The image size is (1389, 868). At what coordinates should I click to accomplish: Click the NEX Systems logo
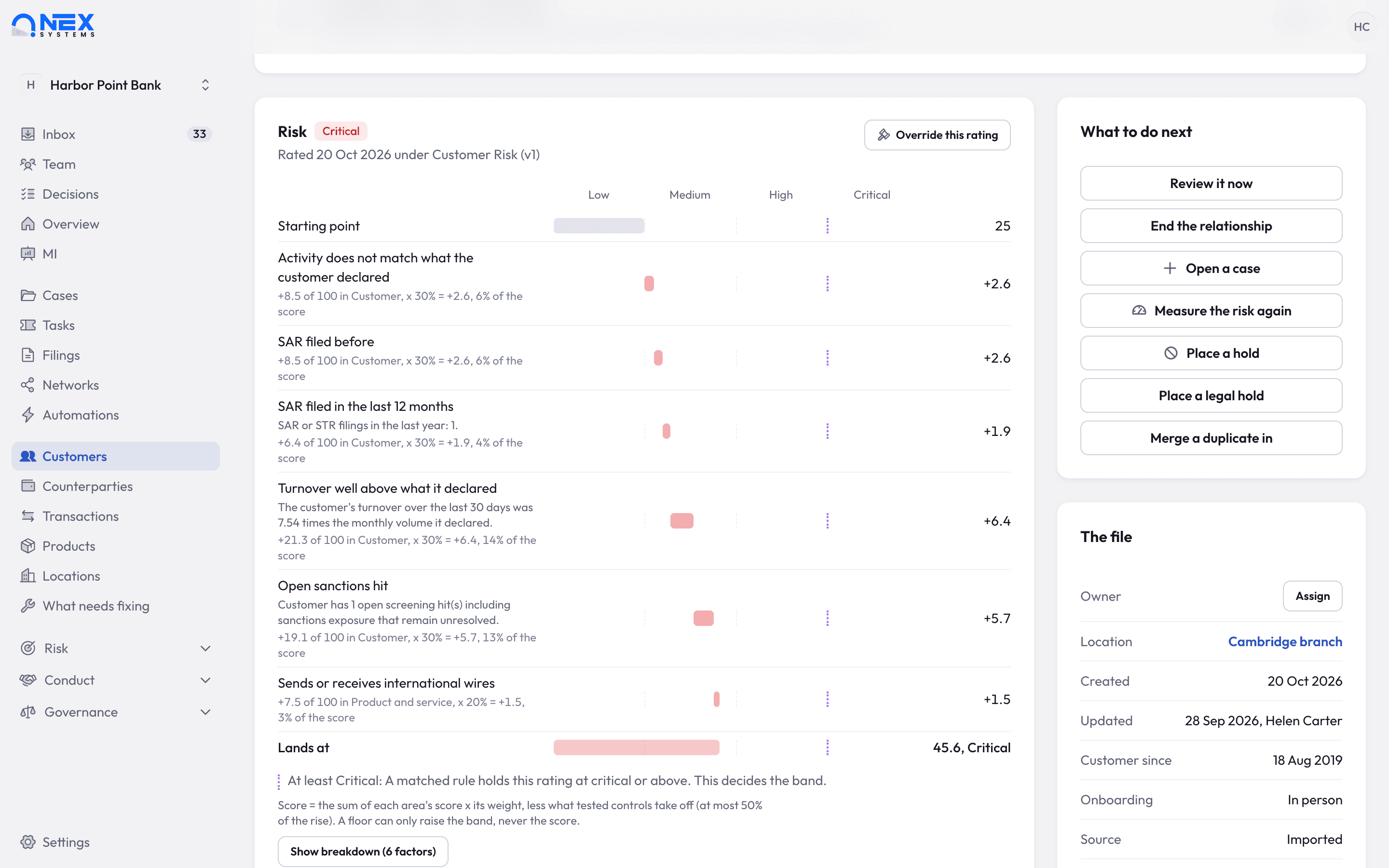53,25
